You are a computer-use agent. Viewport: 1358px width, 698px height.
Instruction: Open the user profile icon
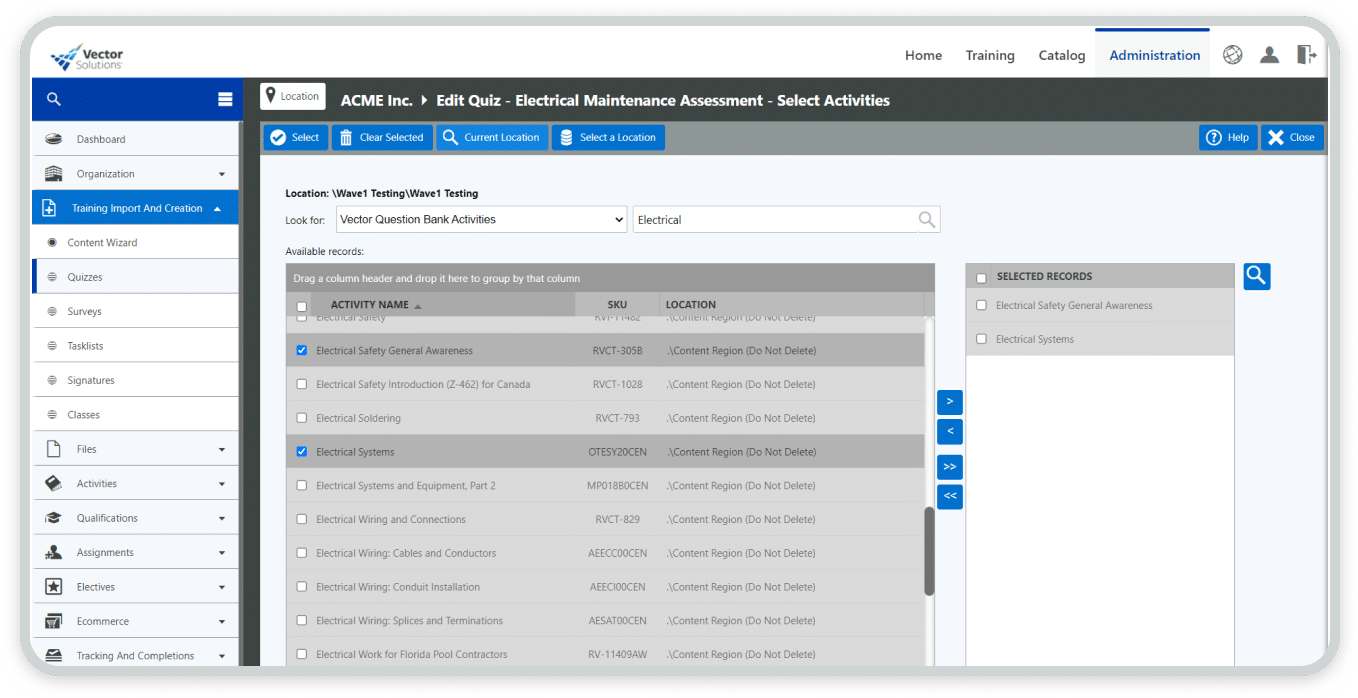tap(1269, 55)
